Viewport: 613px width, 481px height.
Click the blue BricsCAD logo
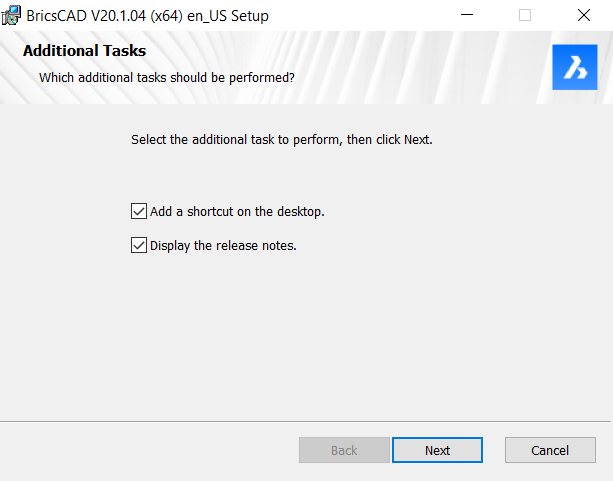[x=575, y=67]
